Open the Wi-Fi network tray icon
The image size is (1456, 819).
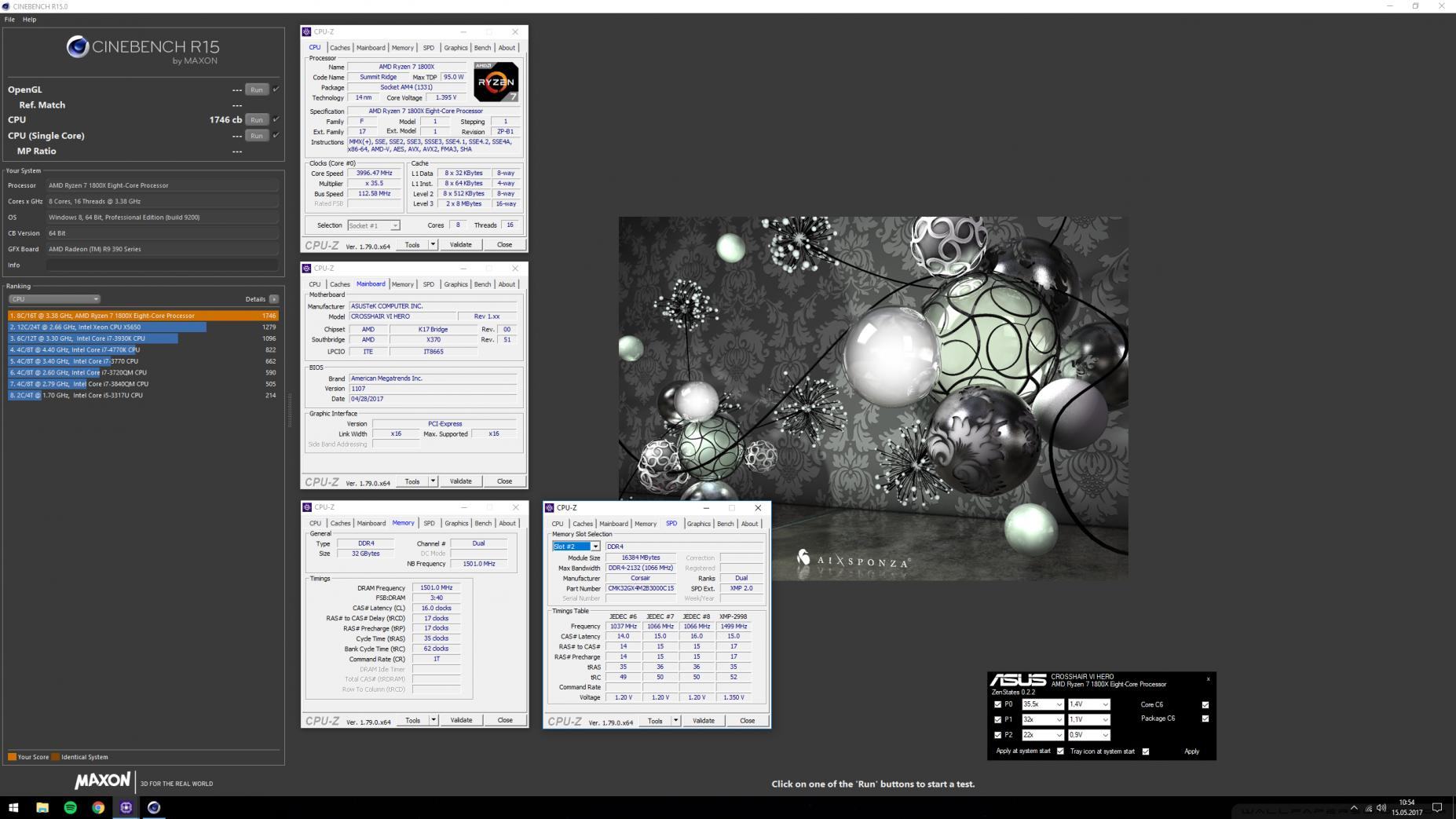[1368, 807]
